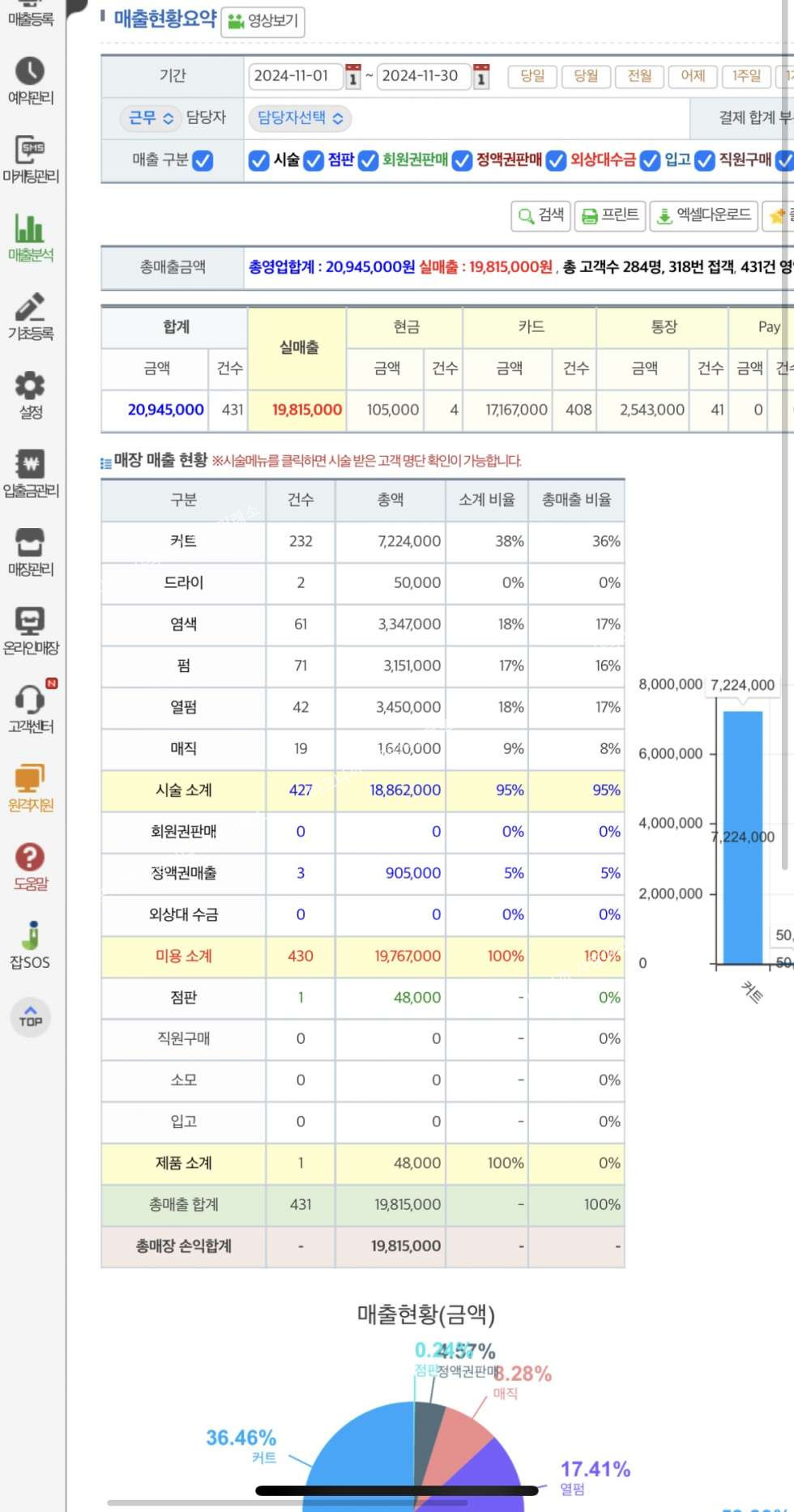Open the 도움말 question mark icon
Screen dimensions: 794x1512
(x=30, y=858)
